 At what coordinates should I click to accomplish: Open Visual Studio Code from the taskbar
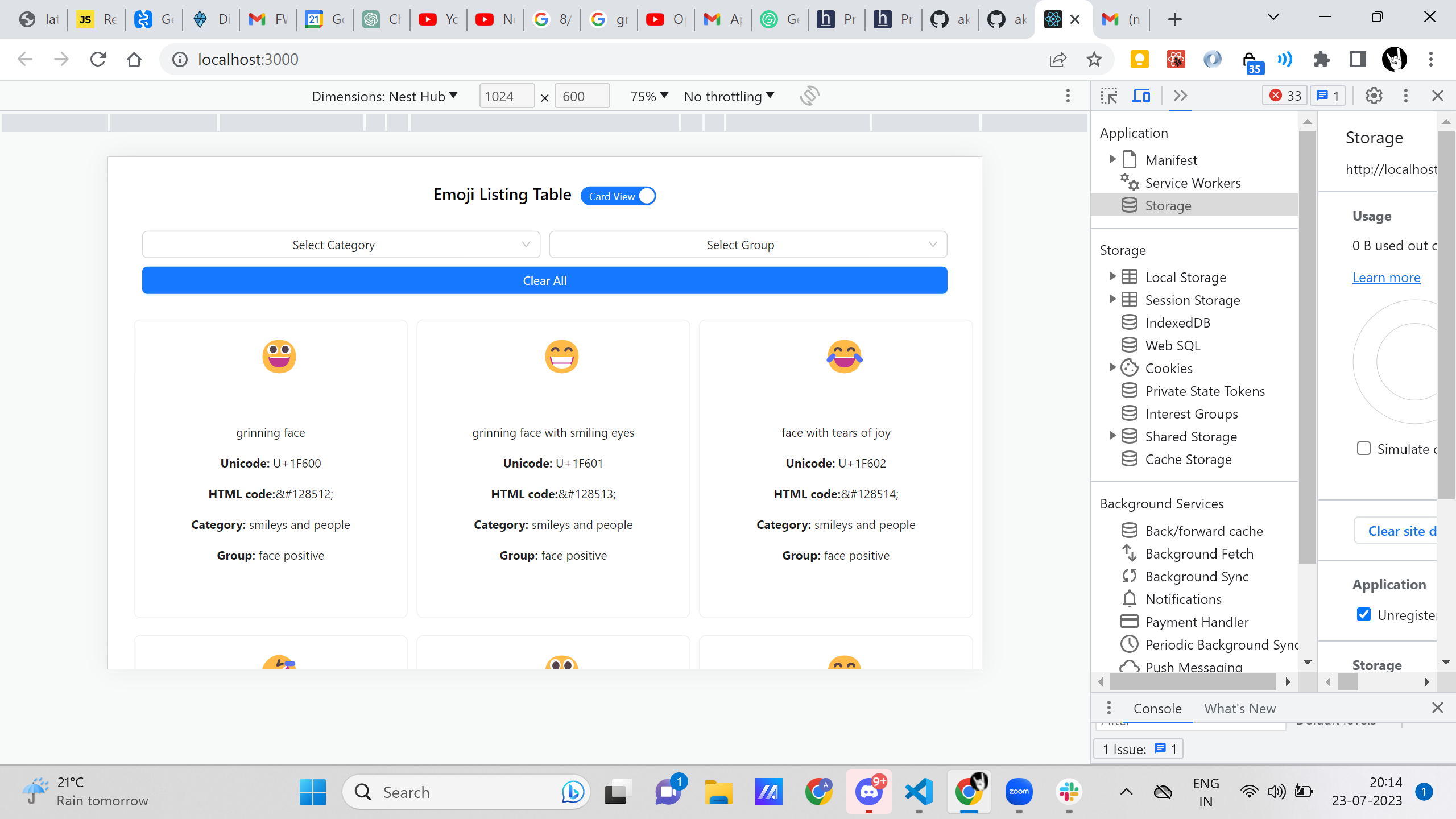click(x=919, y=792)
